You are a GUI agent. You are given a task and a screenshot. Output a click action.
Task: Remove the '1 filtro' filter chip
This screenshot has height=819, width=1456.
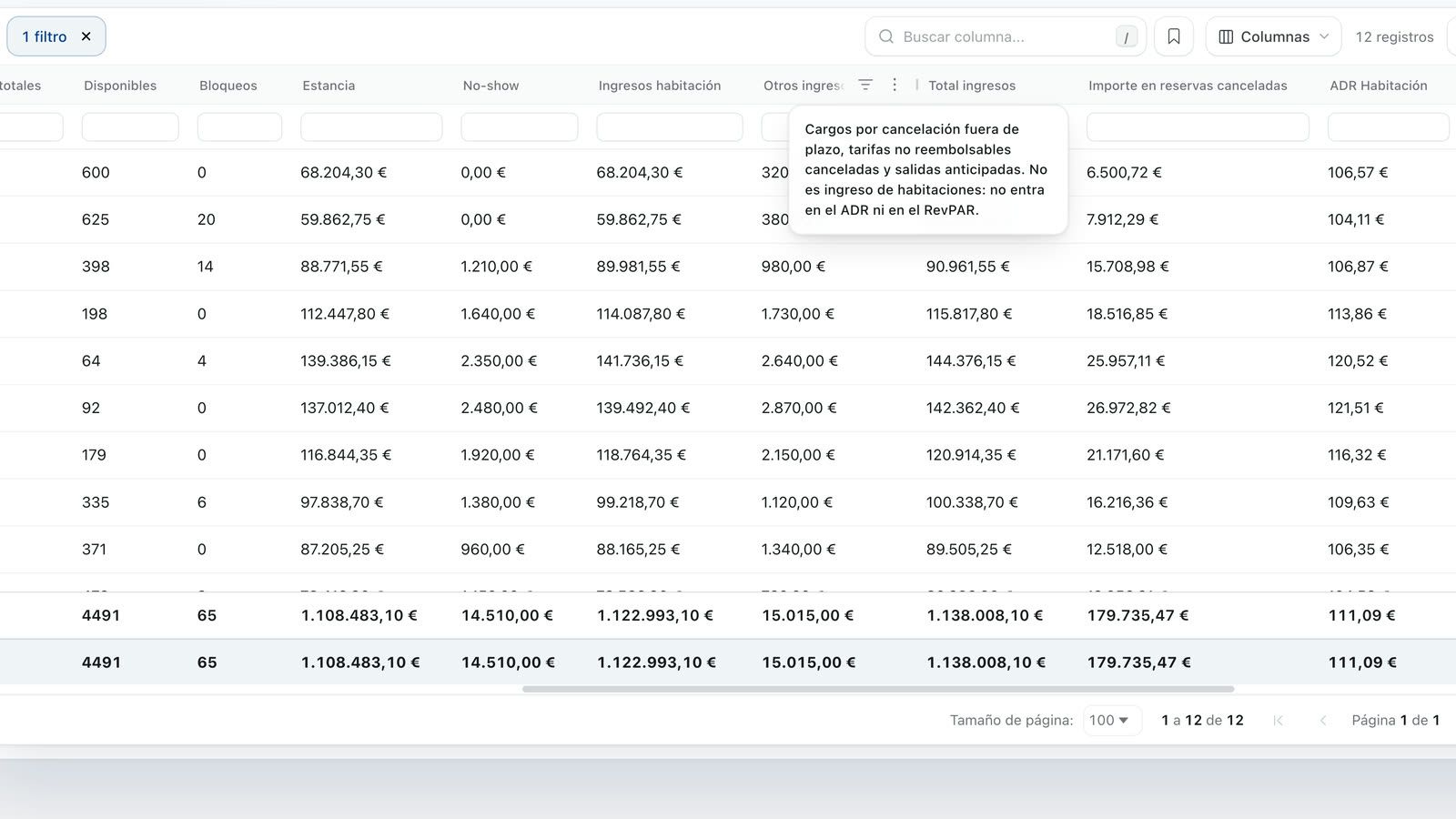86,36
